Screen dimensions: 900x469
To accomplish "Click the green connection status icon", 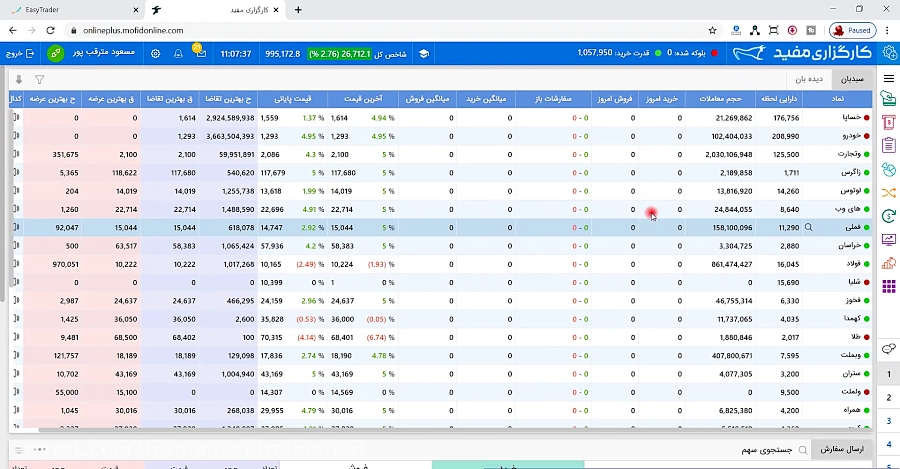I will (x=56, y=53).
